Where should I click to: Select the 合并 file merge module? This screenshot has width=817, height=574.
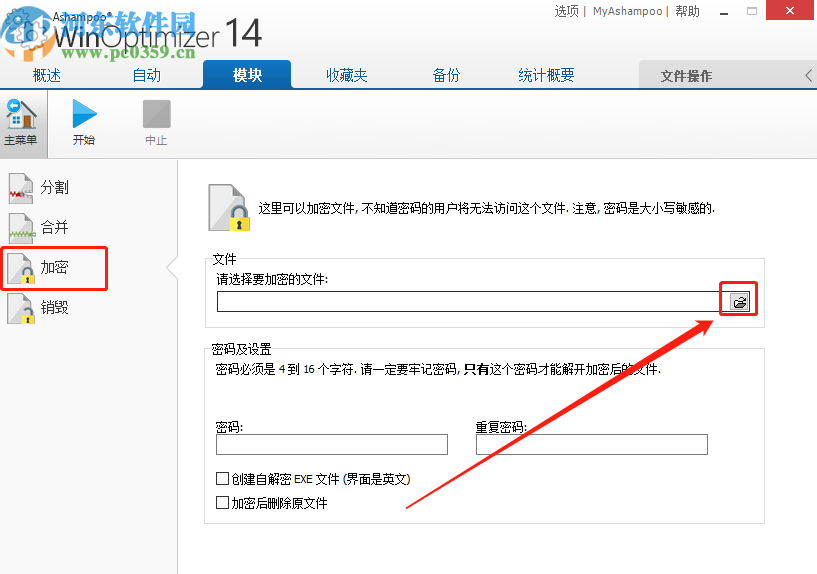tap(39, 228)
